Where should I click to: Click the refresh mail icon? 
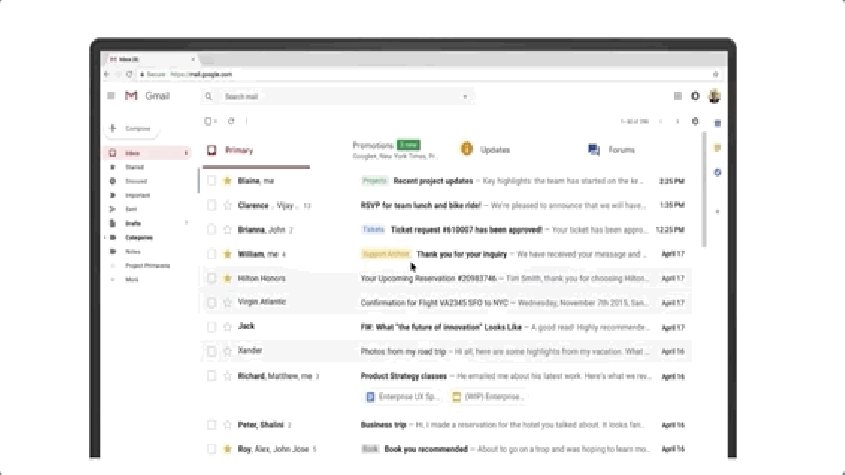coord(231,121)
